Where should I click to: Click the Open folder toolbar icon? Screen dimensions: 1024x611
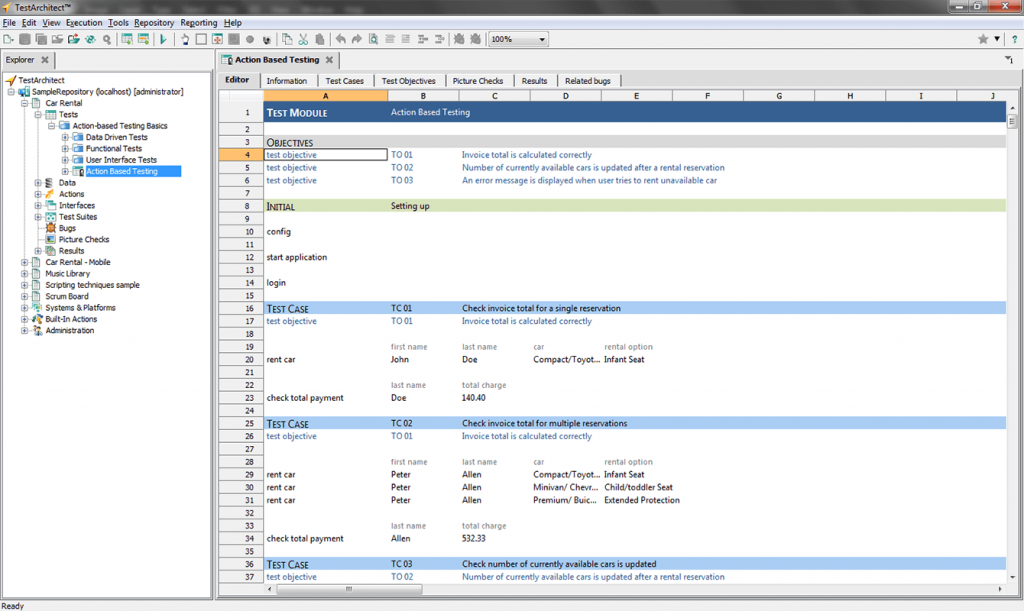57,39
